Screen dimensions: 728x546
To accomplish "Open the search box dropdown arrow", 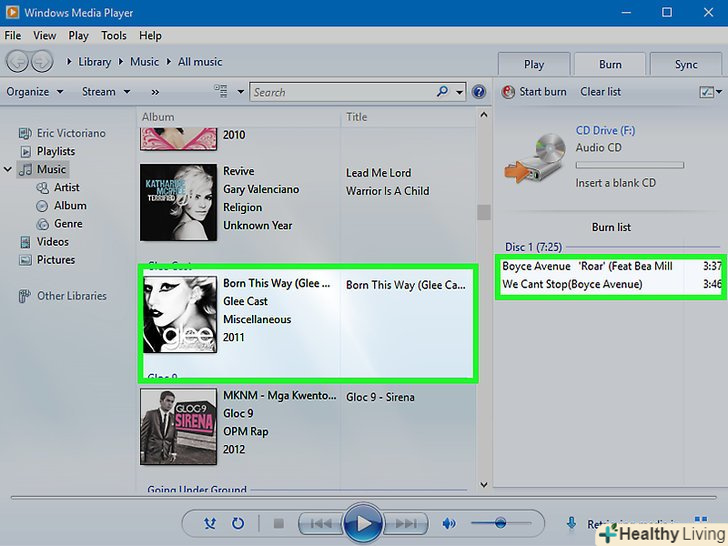I will coord(459,92).
